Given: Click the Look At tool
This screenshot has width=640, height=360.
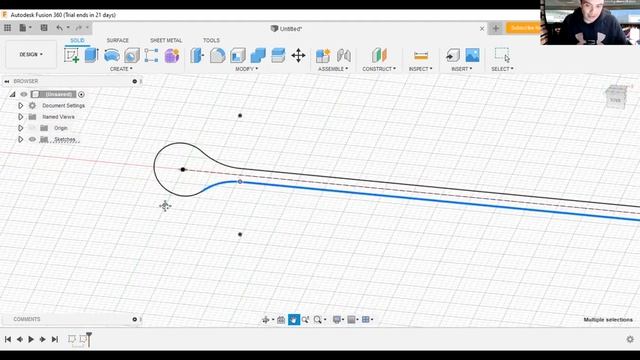Looking at the screenshot, I should pyautogui.click(x=281, y=320).
